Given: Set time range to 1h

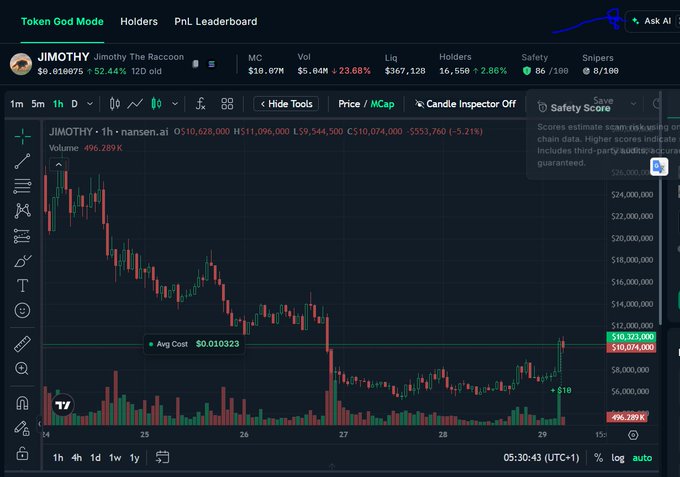Looking at the screenshot, I should coord(58,457).
